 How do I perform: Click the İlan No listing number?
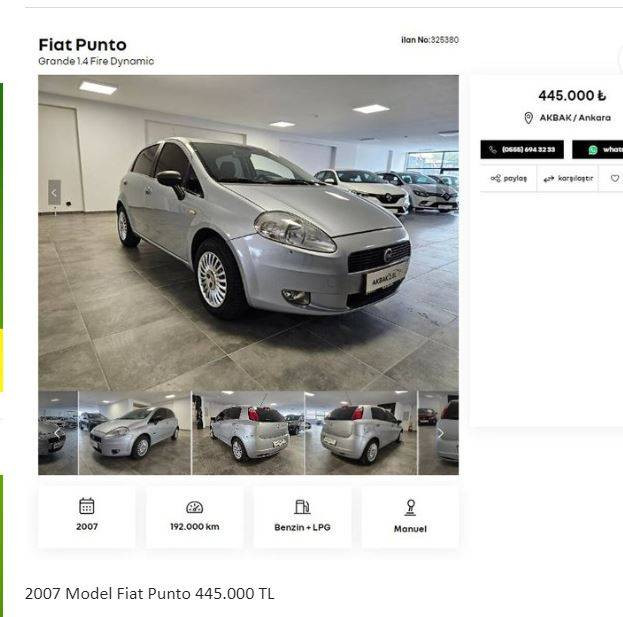click(430, 40)
